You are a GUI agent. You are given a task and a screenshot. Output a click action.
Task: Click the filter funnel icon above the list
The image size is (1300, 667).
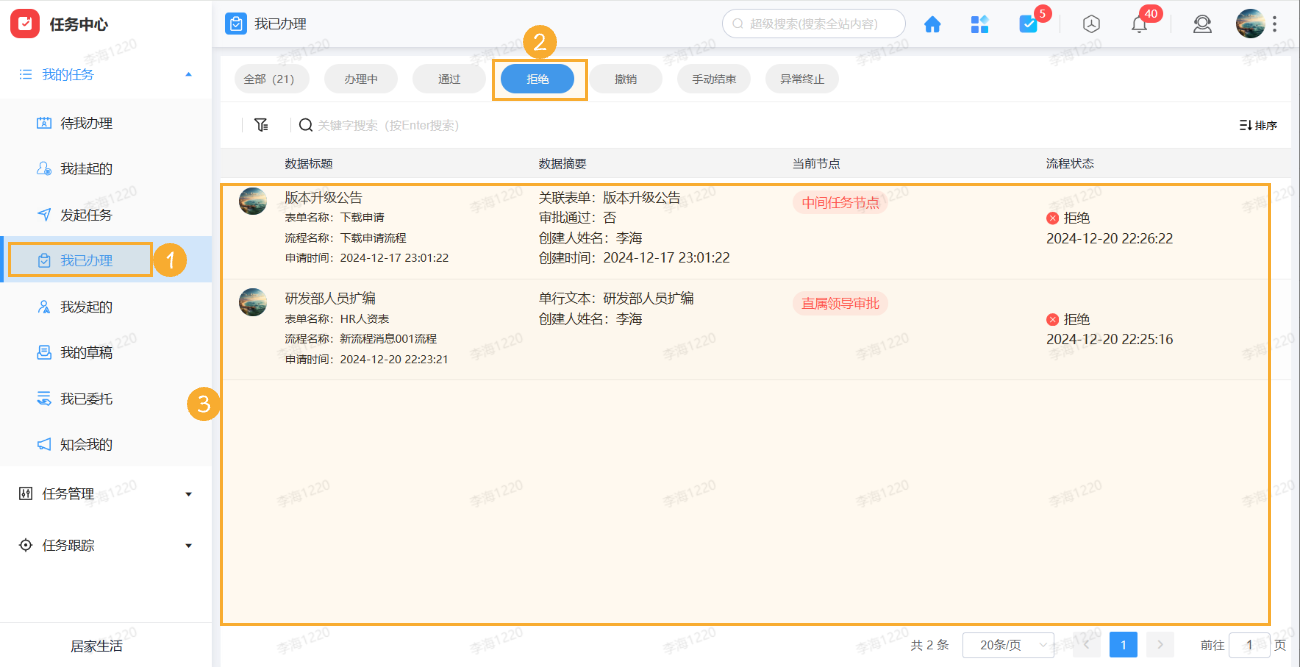pos(261,125)
